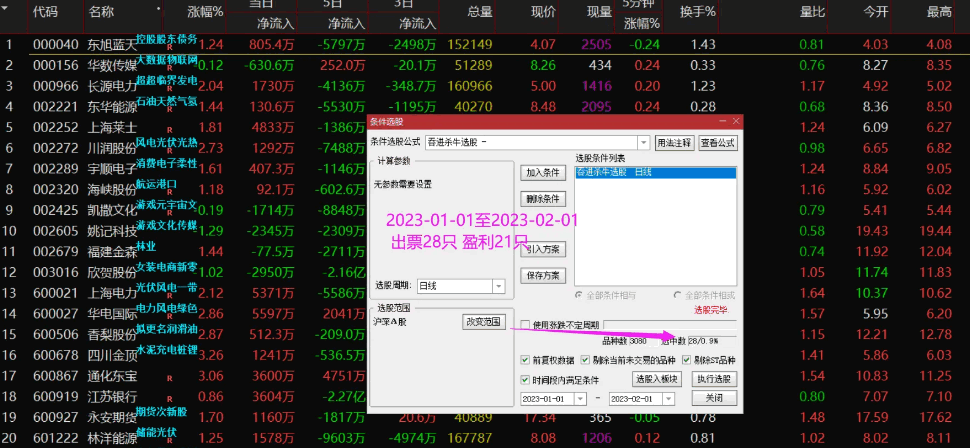Click the progress bar beside 使用涨跌不定周期
The height and width of the screenshot is (448, 970).
click(x=670, y=325)
